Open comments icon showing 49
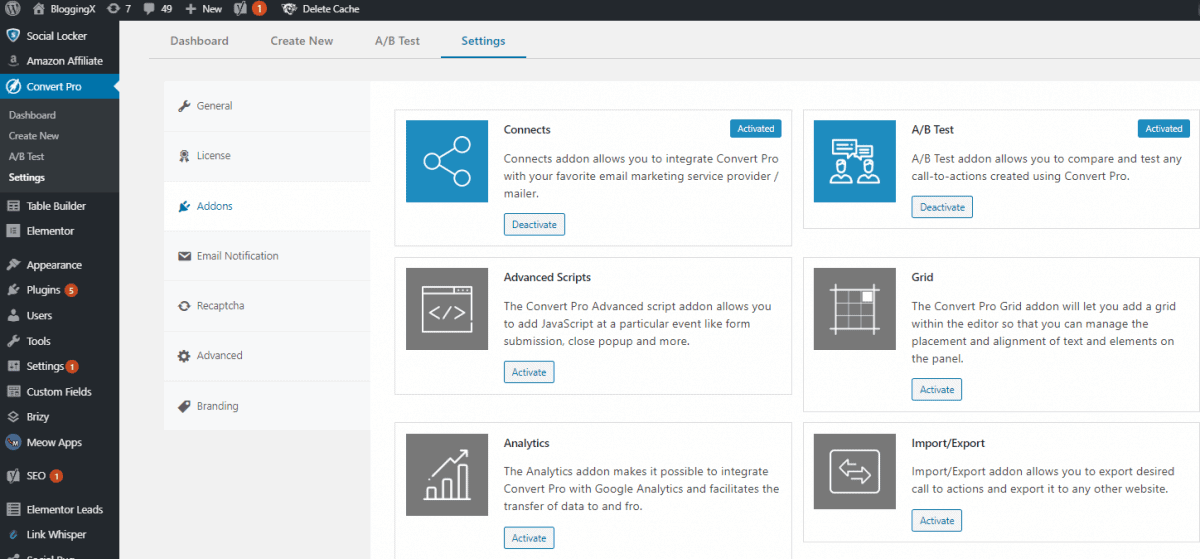 click(158, 9)
